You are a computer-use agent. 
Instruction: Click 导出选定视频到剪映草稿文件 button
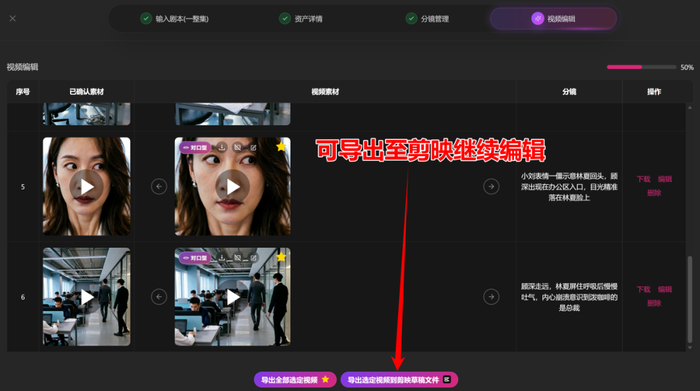(x=399, y=380)
